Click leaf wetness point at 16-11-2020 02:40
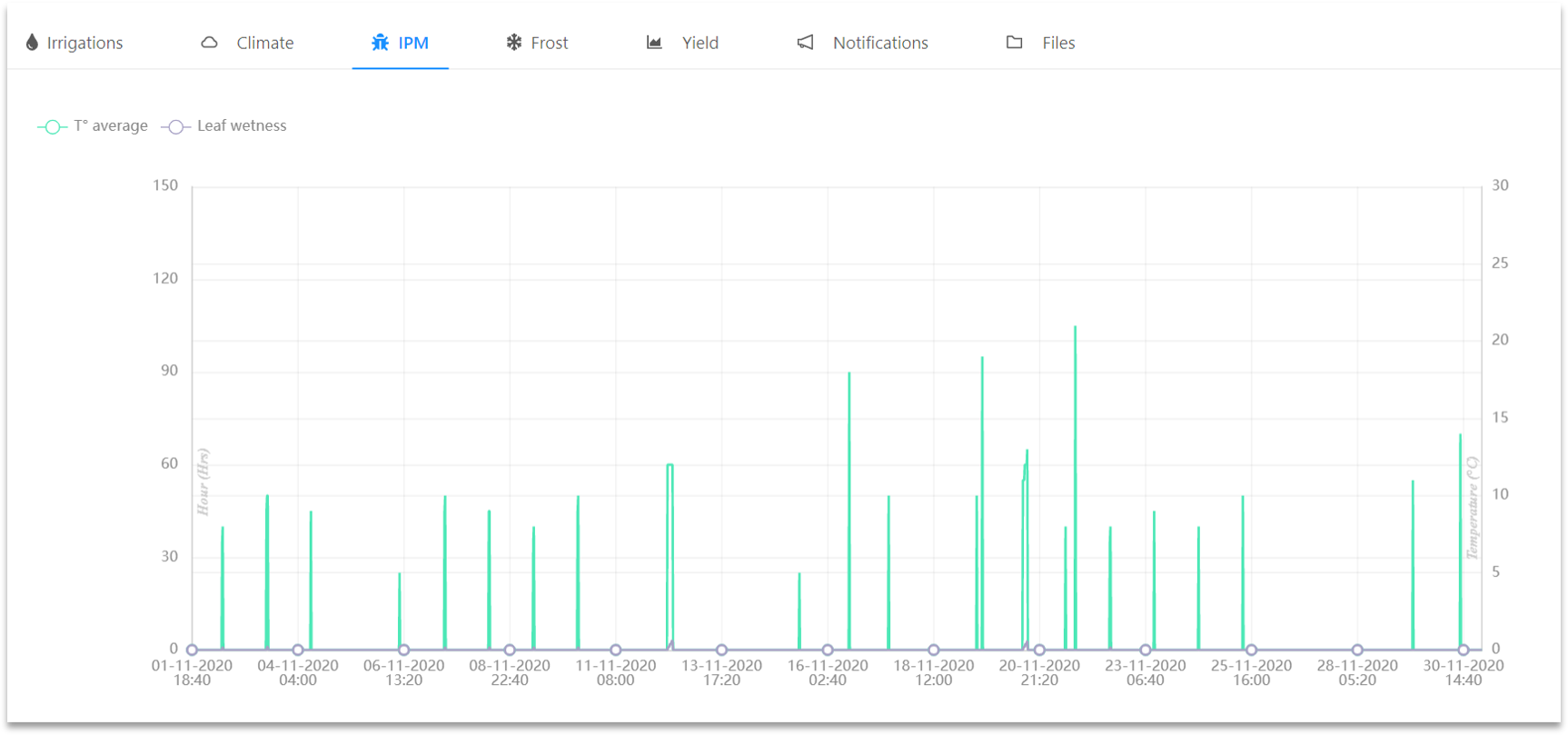This screenshot has height=735, width=1568. pos(828,650)
